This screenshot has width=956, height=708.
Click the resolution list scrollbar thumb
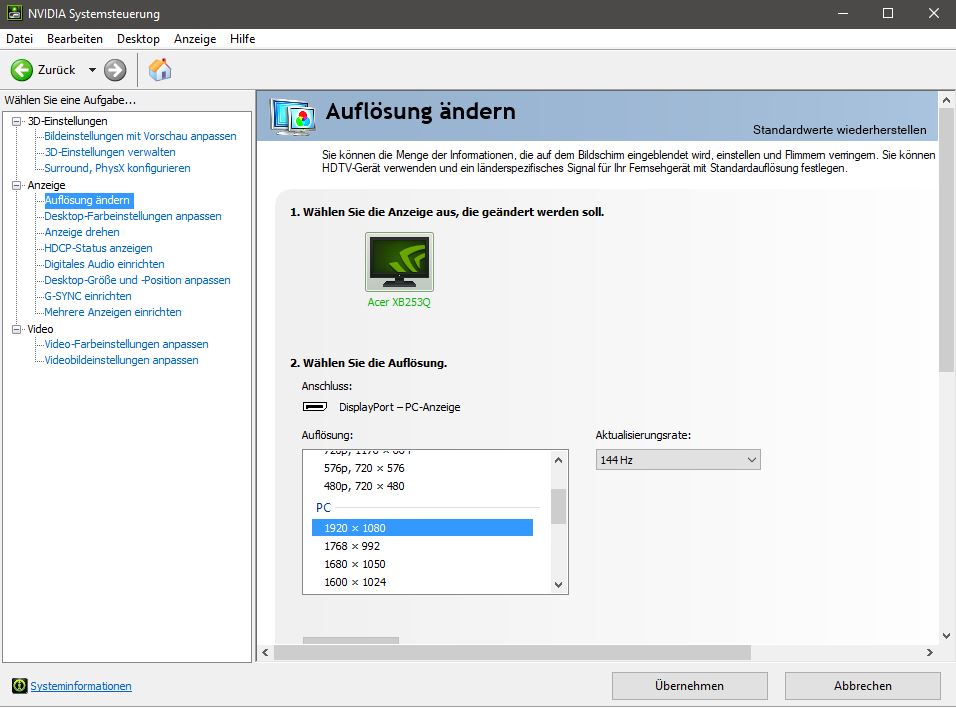coord(558,506)
